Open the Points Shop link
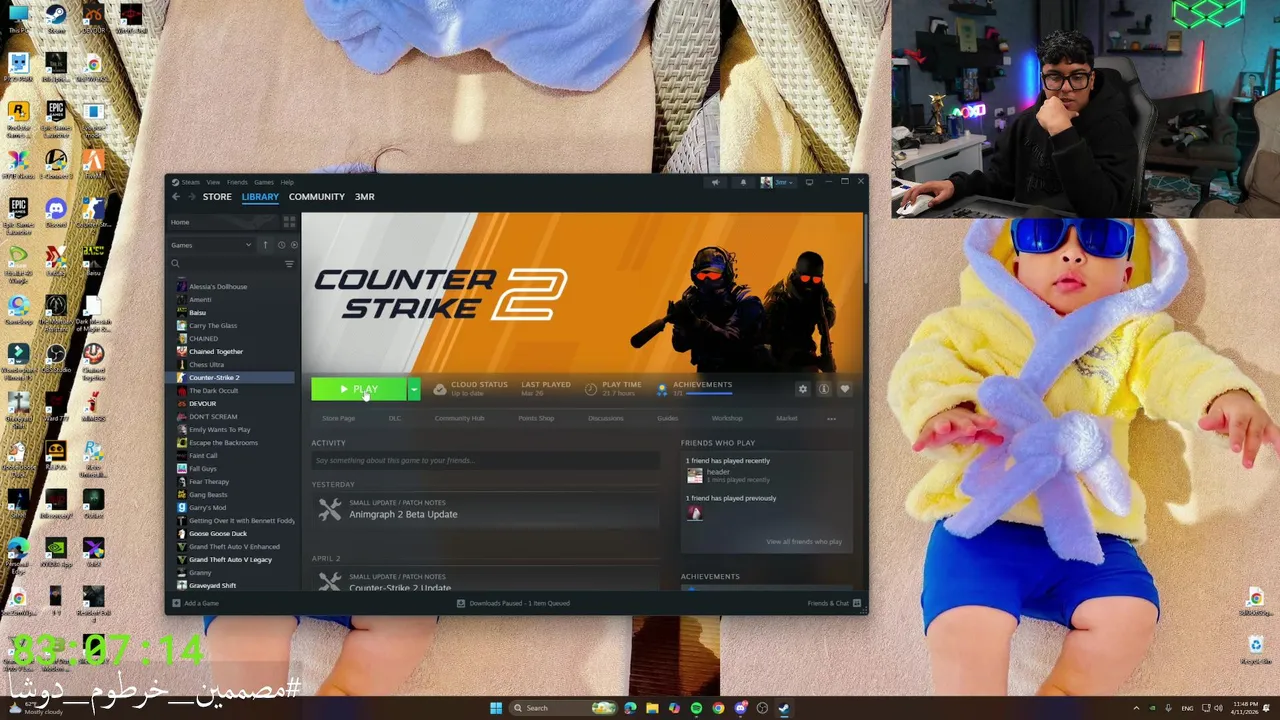The height and width of the screenshot is (720, 1280). [536, 418]
